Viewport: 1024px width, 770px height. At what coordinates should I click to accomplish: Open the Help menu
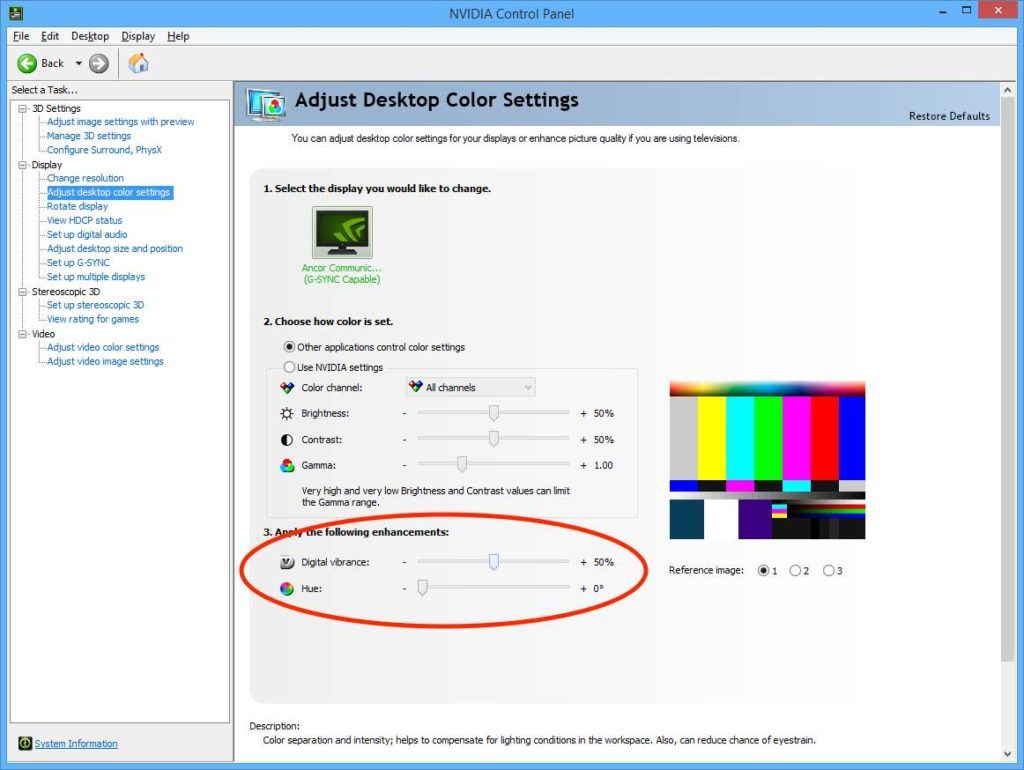click(178, 36)
